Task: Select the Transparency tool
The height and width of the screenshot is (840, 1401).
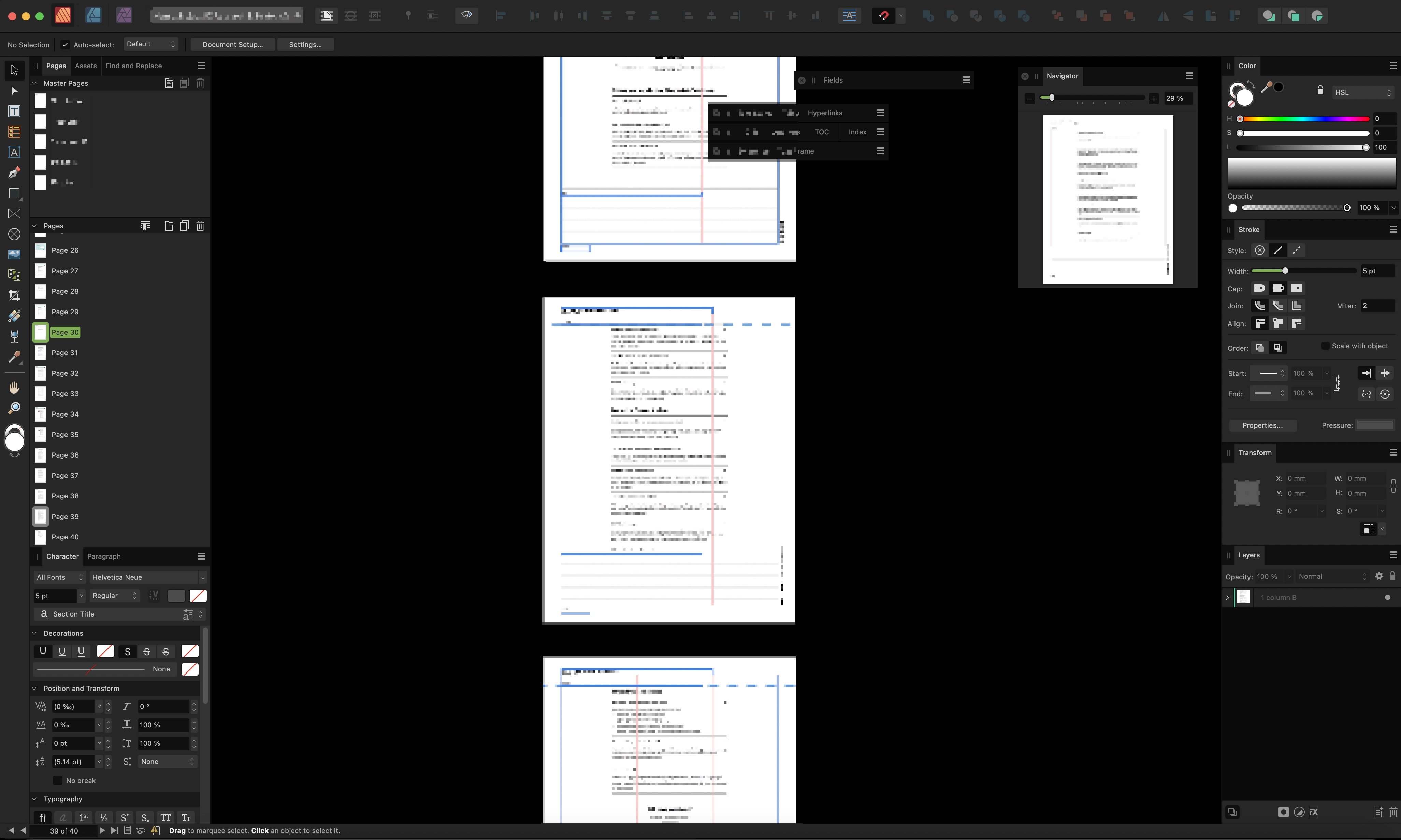Action: pyautogui.click(x=14, y=336)
